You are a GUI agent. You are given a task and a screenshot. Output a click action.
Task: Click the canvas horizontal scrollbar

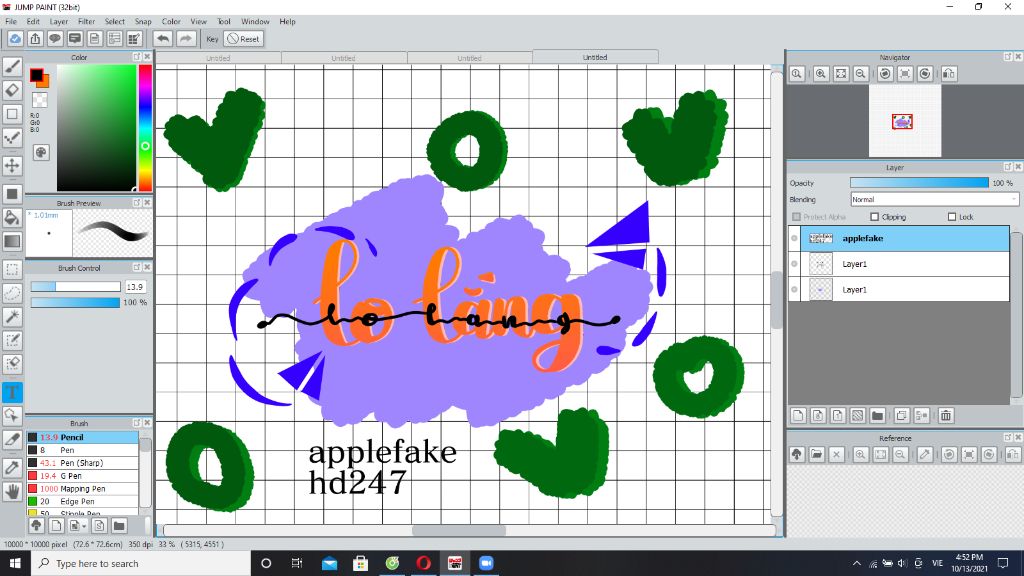click(458, 530)
